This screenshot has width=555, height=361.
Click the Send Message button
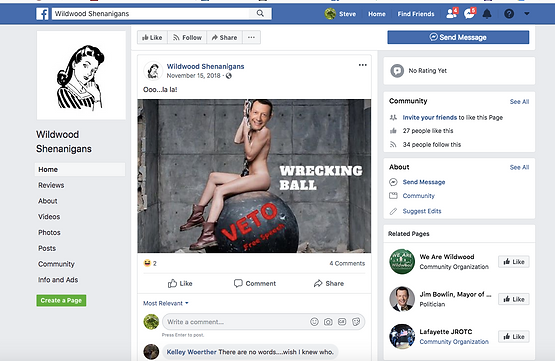point(458,37)
